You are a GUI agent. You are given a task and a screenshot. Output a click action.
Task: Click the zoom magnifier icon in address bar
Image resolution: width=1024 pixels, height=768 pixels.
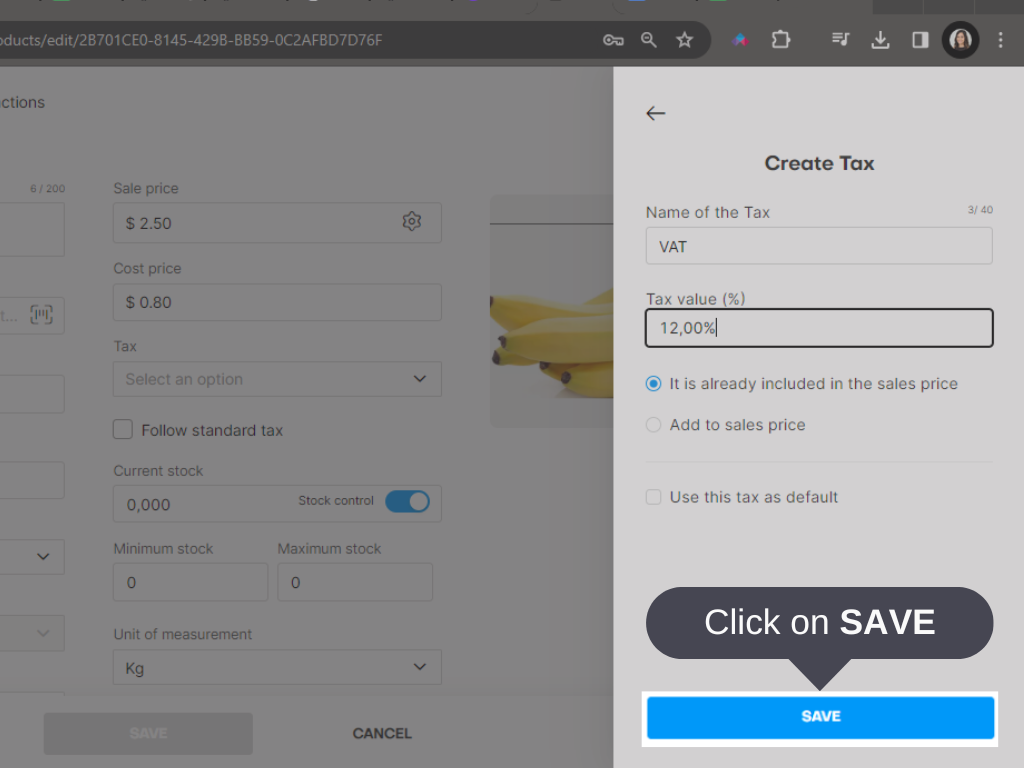pyautogui.click(x=648, y=40)
